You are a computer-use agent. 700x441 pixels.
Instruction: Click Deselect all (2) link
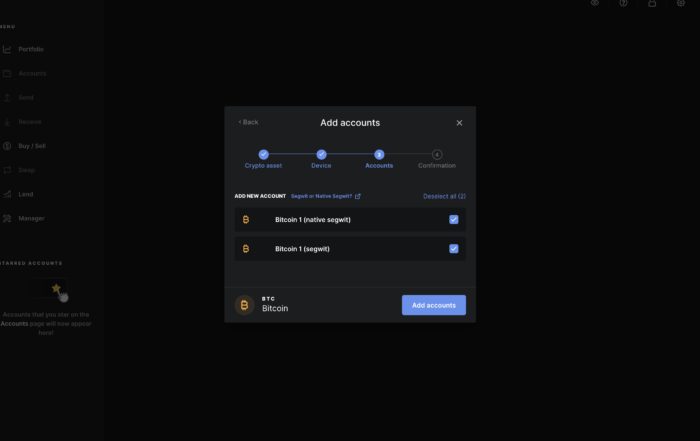444,196
